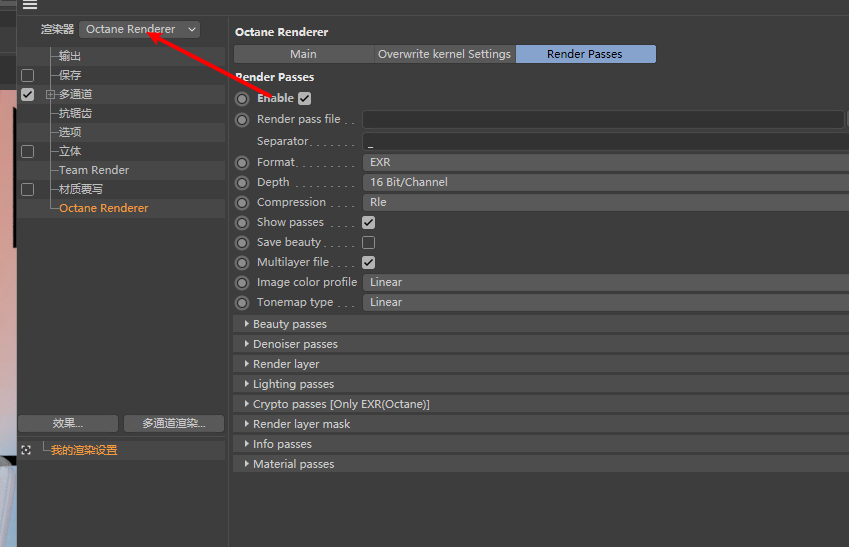This screenshot has height=547, width=849.
Task: Click the animation dot next to Depth
Action: [242, 183]
